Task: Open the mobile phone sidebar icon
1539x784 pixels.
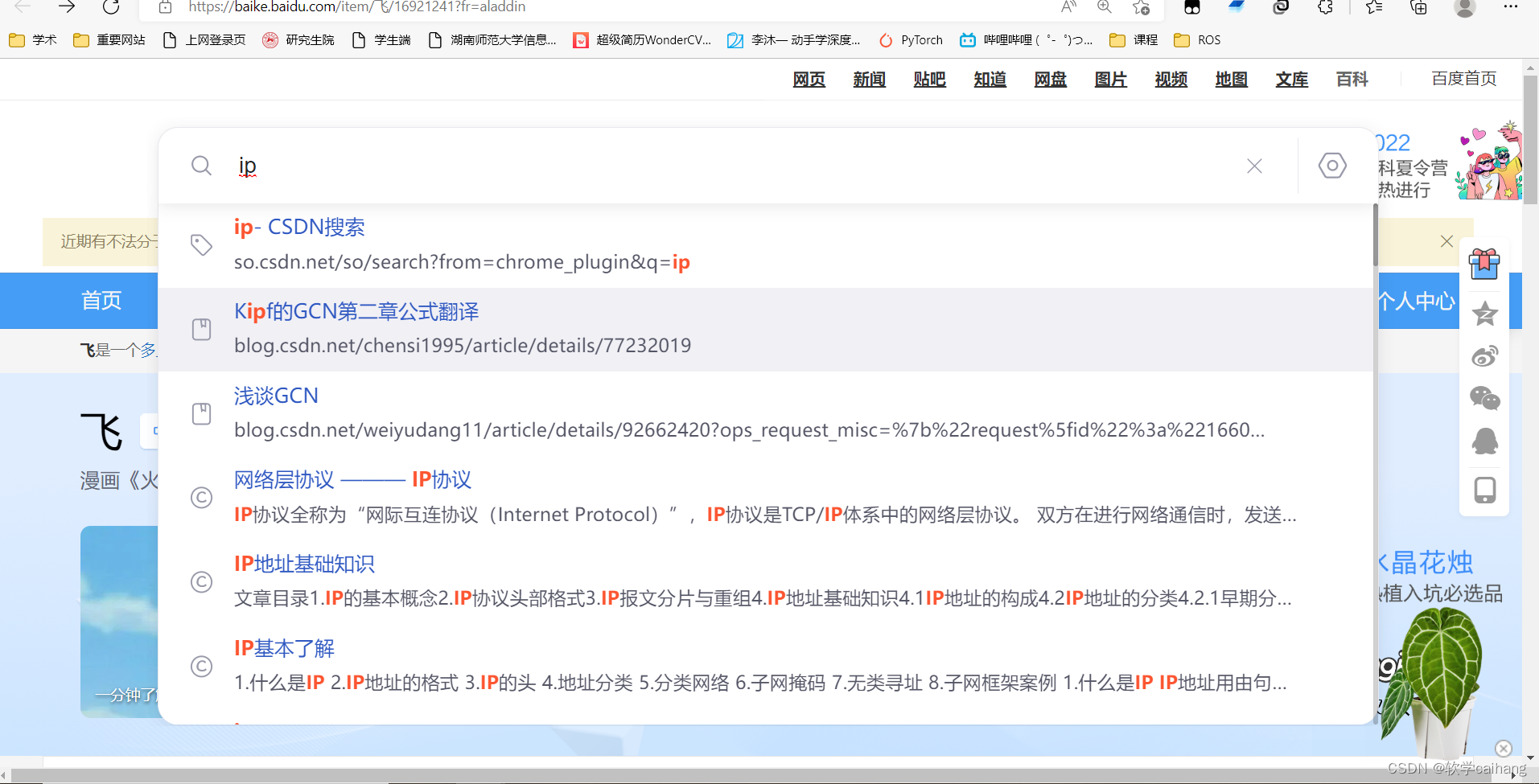Action: [x=1484, y=490]
